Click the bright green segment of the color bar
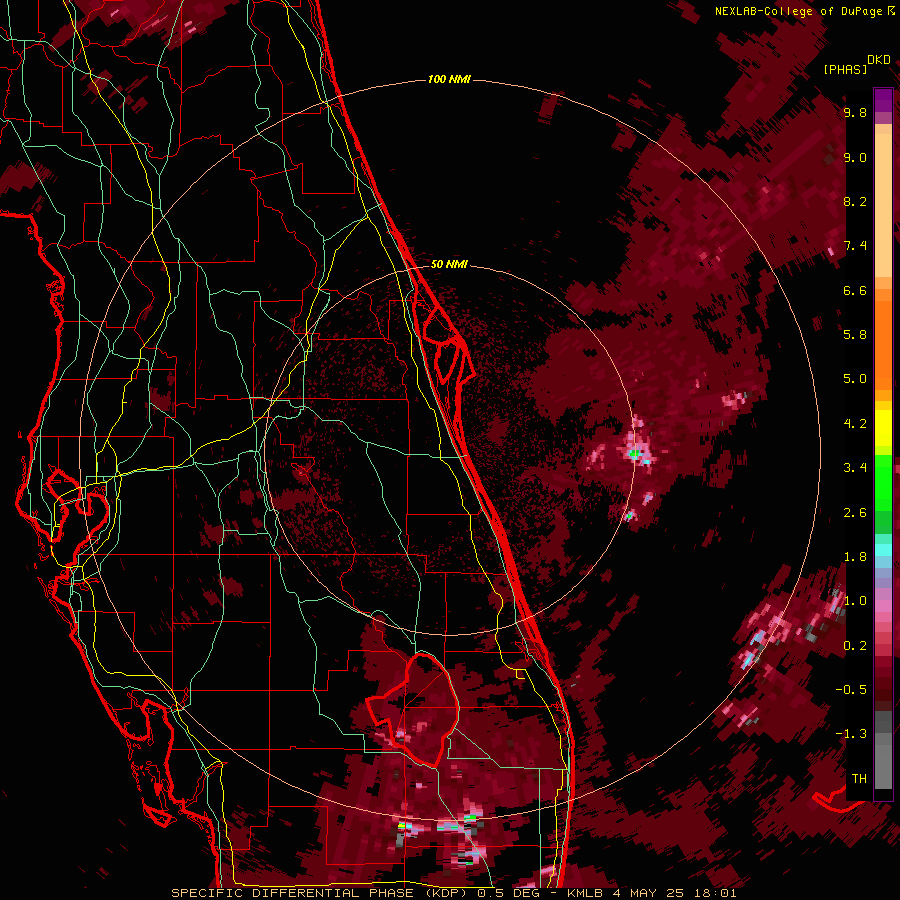Screen dimensions: 900x900 pos(883,483)
